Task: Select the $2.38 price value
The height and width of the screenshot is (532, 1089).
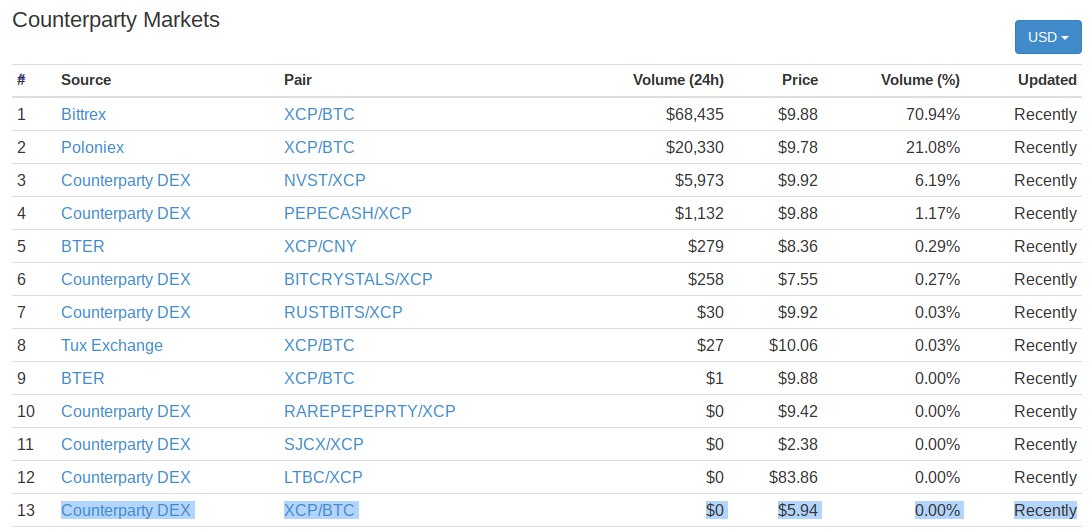Action: click(x=798, y=444)
